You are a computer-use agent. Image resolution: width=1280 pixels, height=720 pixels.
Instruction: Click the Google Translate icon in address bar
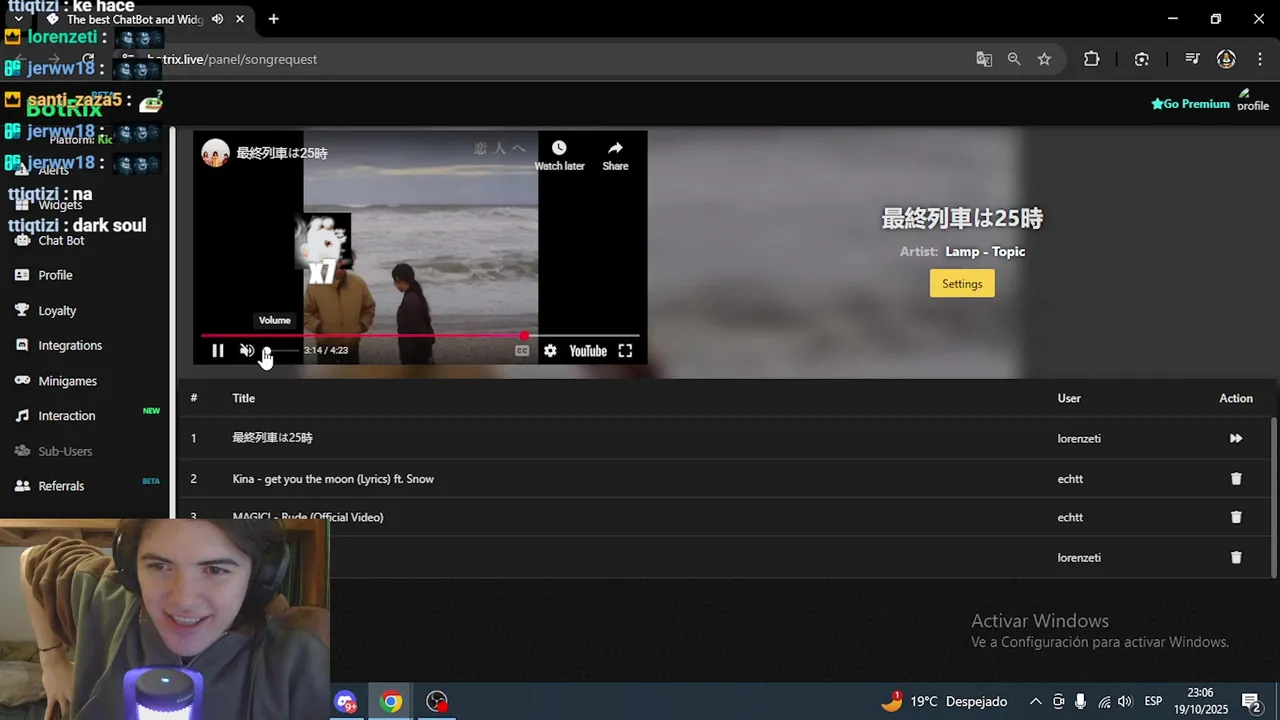click(984, 59)
